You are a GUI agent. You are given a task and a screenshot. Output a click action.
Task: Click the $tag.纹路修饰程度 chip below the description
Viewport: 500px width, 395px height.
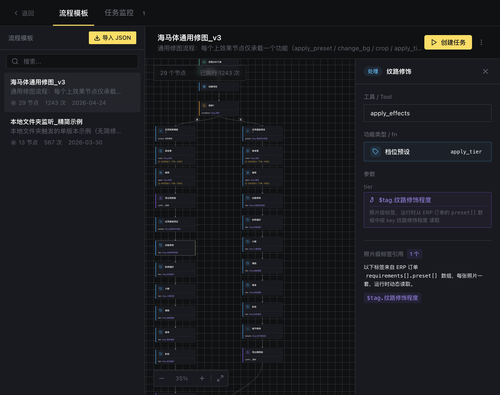pos(392,298)
